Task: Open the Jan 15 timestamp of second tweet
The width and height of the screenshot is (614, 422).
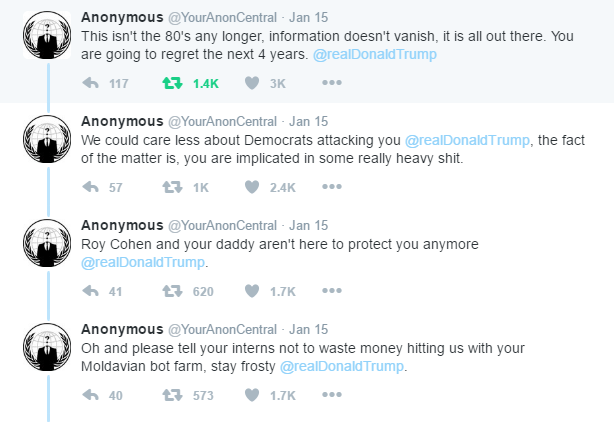Action: click(309, 122)
